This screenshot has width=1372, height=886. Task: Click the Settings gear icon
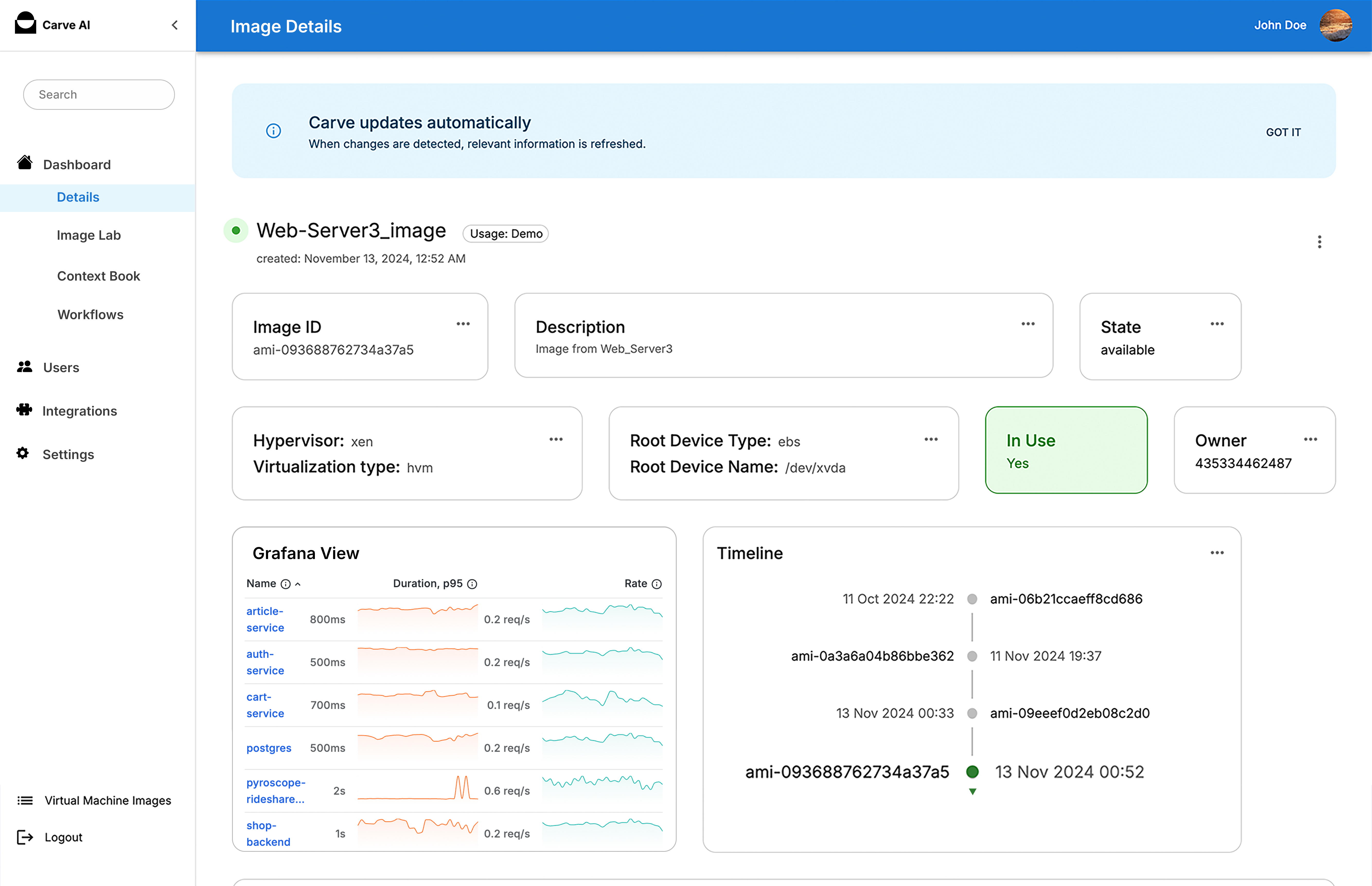(x=22, y=453)
